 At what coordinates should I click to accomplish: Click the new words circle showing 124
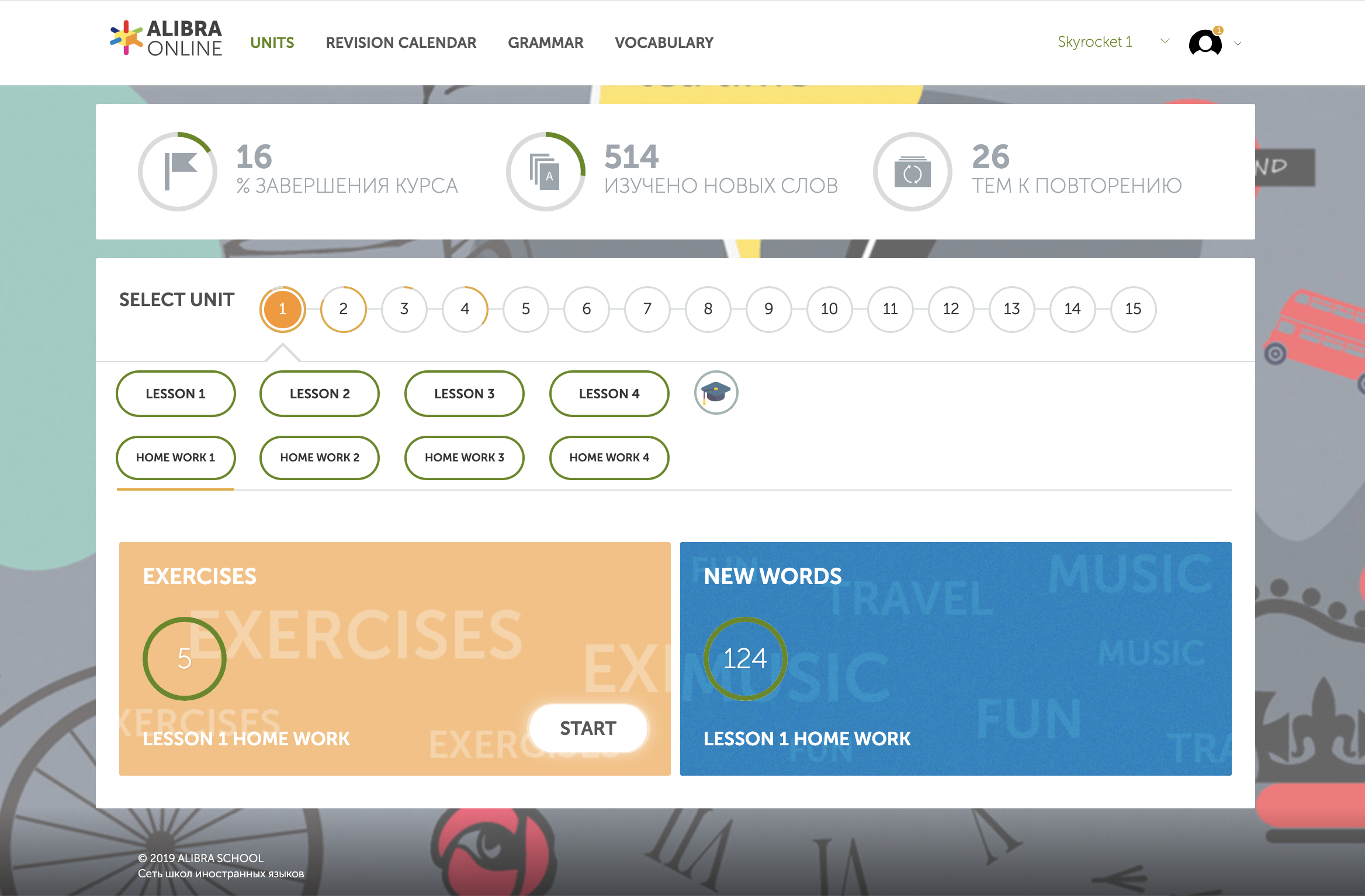746,659
